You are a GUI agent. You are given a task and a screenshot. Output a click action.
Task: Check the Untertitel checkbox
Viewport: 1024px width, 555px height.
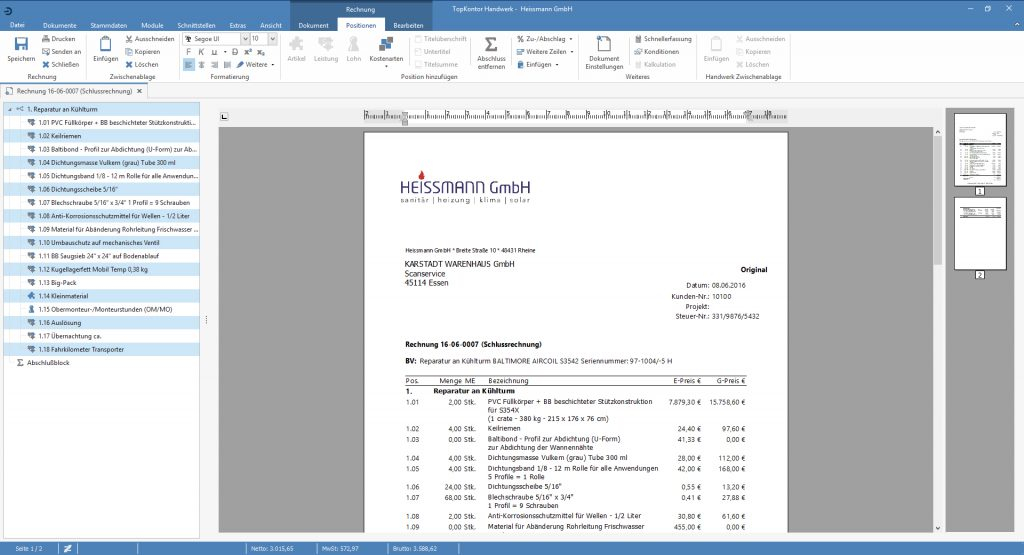(x=418, y=51)
